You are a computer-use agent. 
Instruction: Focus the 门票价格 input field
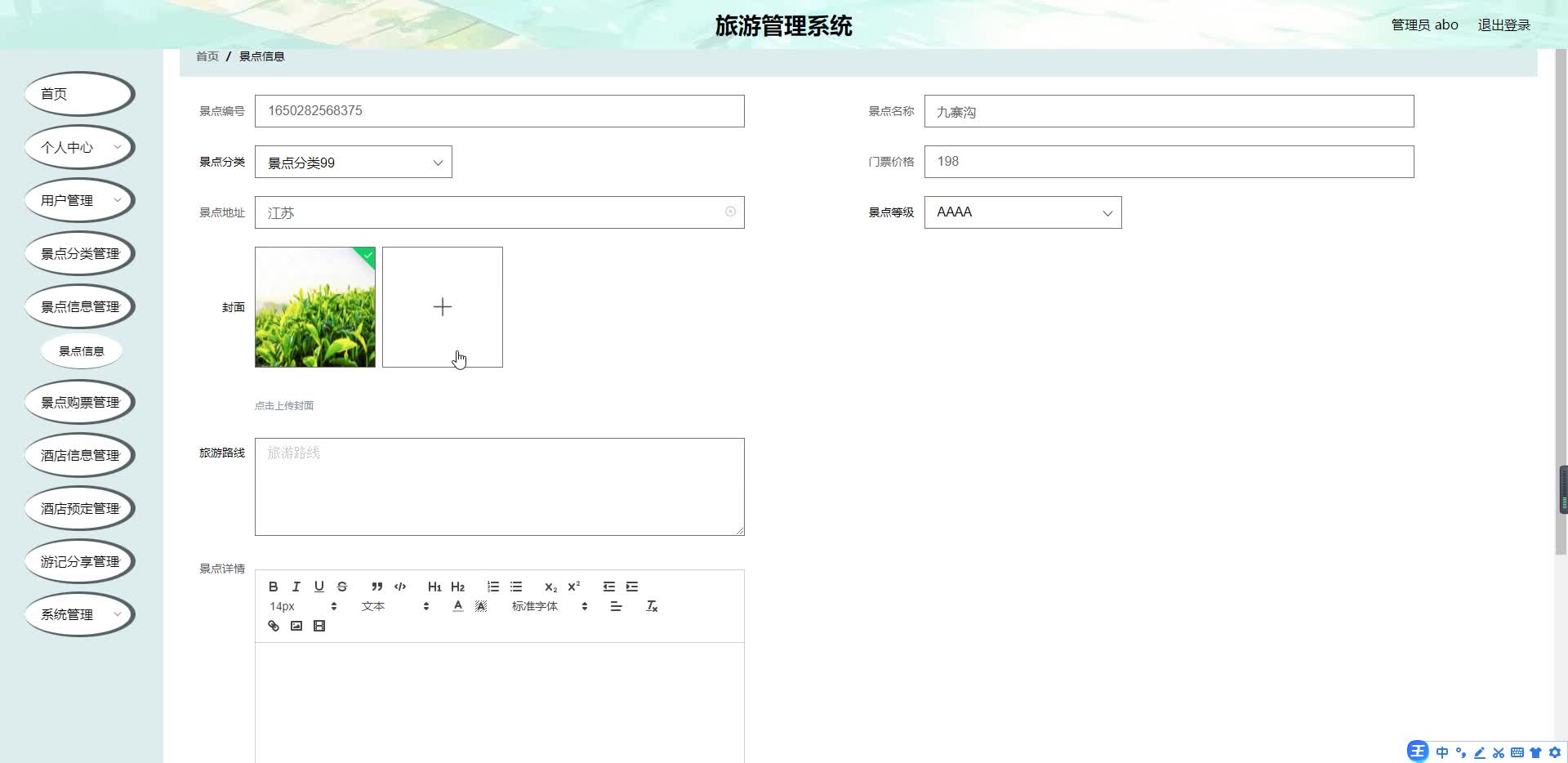pos(1169,162)
